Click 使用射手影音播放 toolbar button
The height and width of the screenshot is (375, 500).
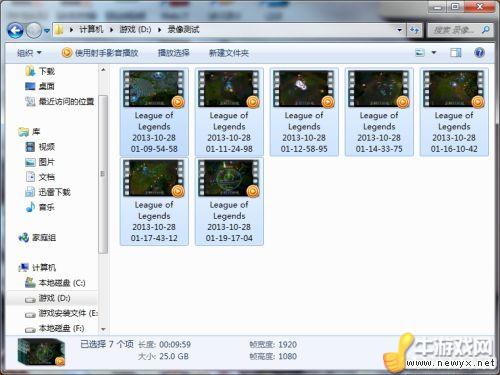point(100,53)
